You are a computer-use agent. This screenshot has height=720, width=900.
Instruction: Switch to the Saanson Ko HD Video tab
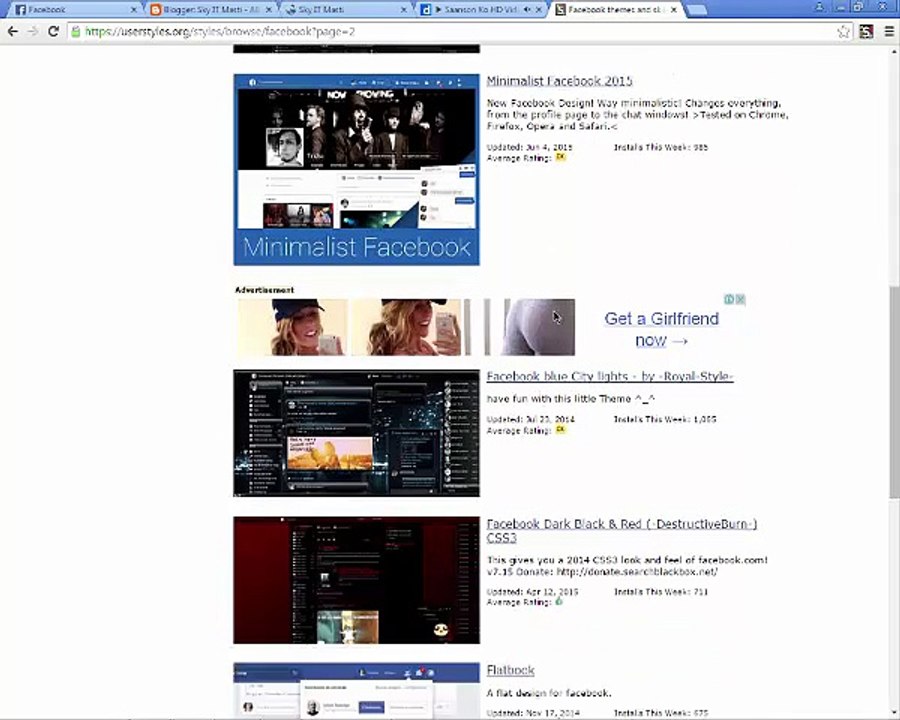[479, 10]
